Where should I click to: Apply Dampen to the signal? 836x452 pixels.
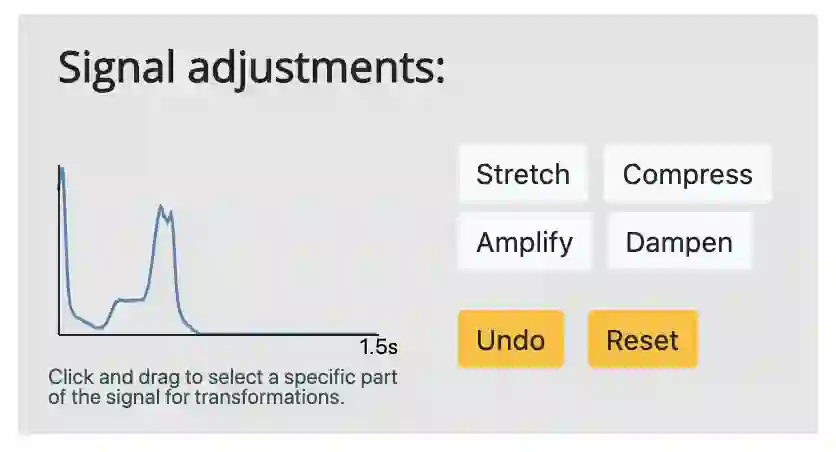[x=678, y=242]
